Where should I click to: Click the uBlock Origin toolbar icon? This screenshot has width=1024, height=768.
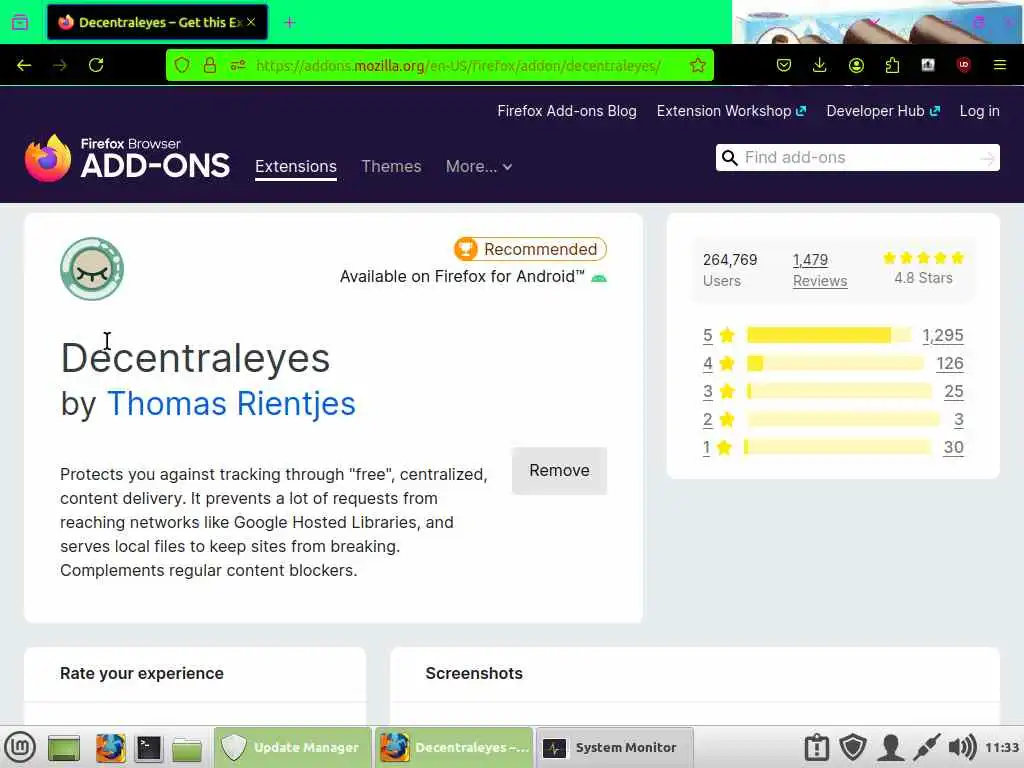pos(964,65)
